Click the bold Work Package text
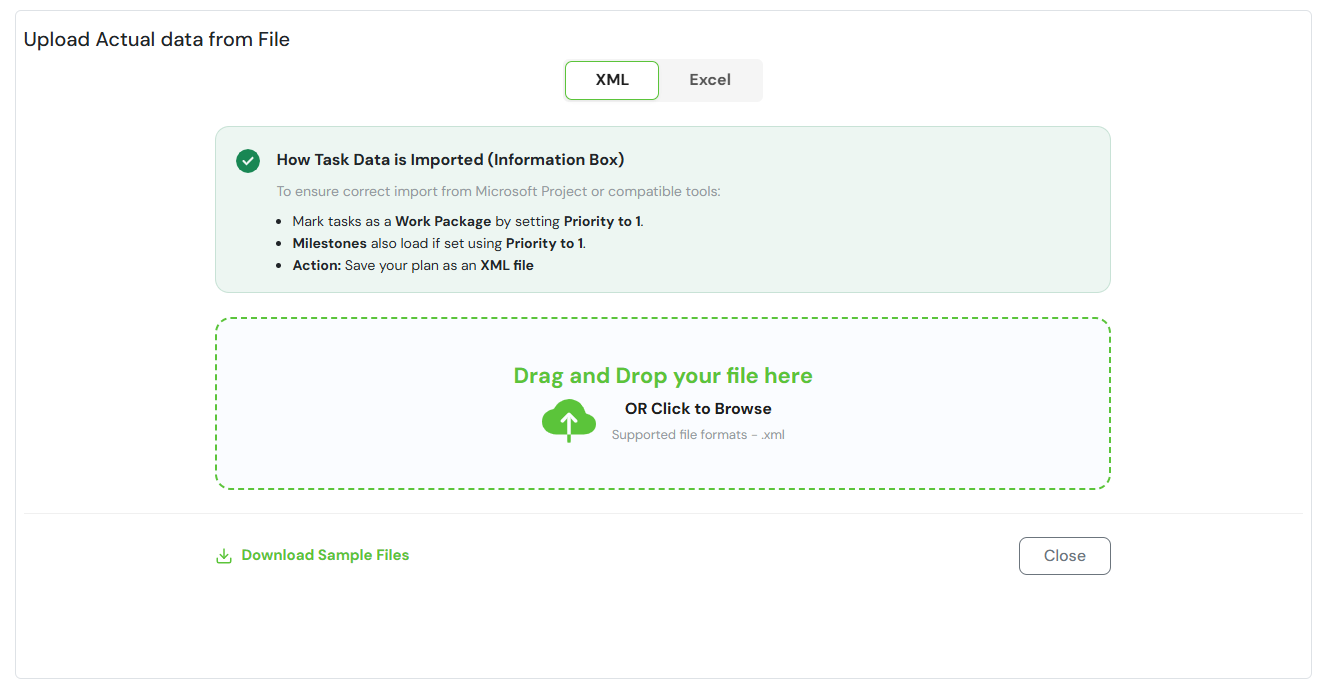The image size is (1328, 689). 443,222
